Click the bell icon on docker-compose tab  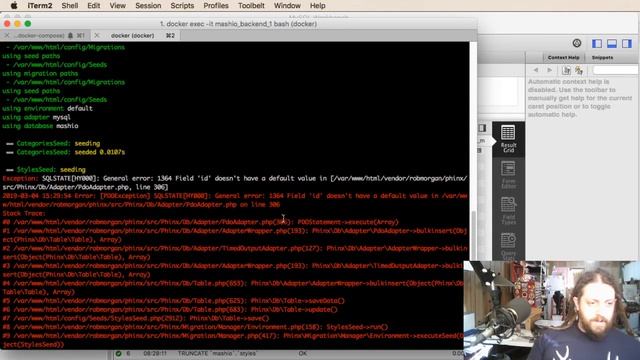pos(70,36)
